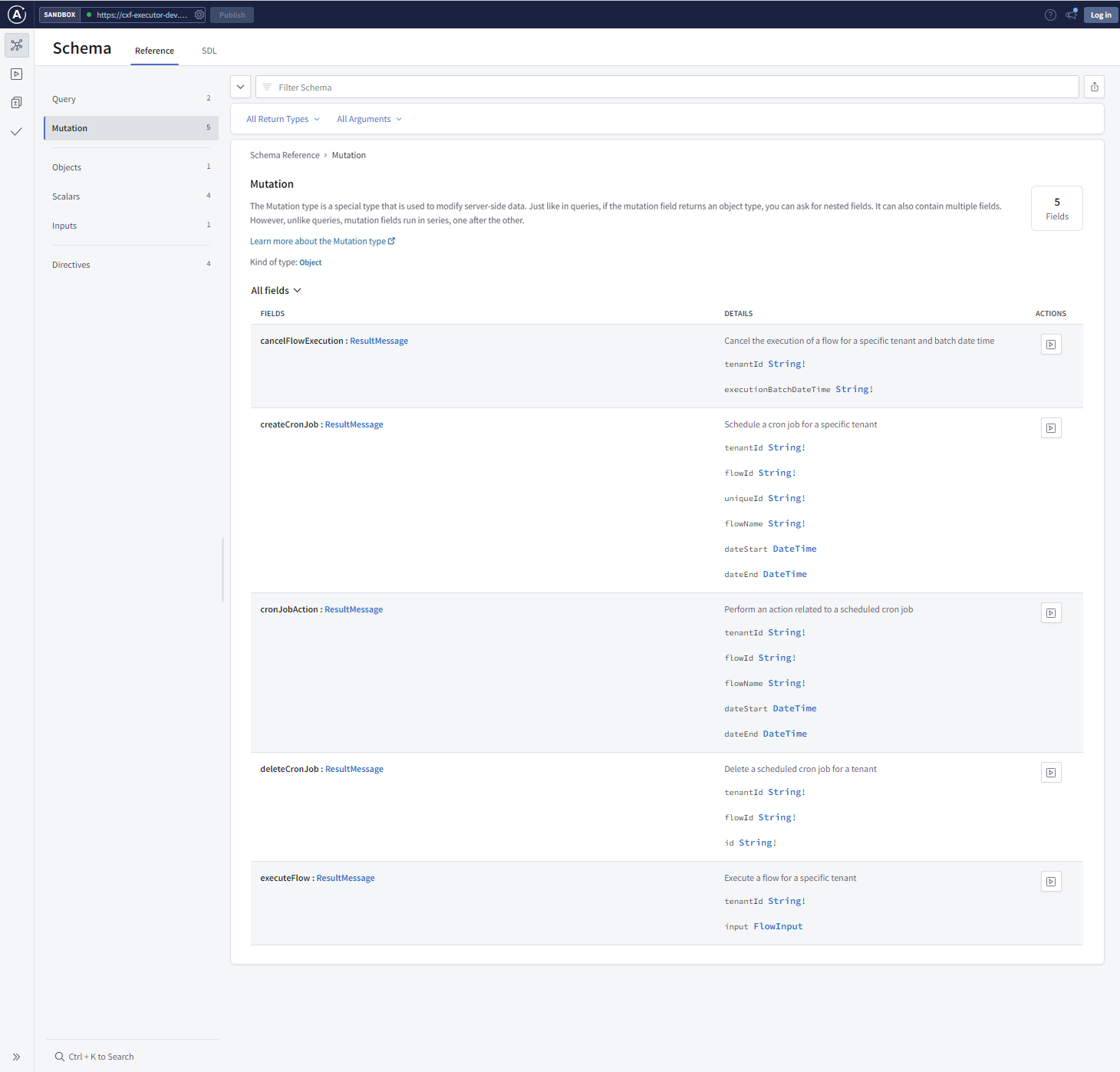Image resolution: width=1120 pixels, height=1072 pixels.
Task: Click 'Perform an action related to a scheduled cron job'
Action: click(x=819, y=609)
